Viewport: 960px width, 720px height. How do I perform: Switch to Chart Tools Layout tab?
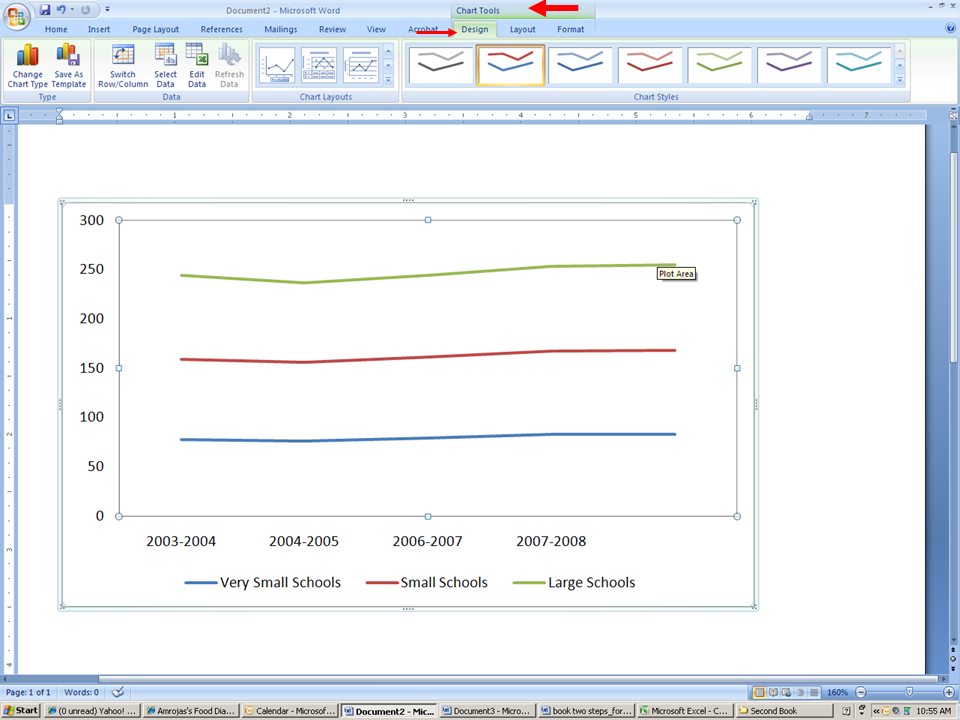click(523, 29)
